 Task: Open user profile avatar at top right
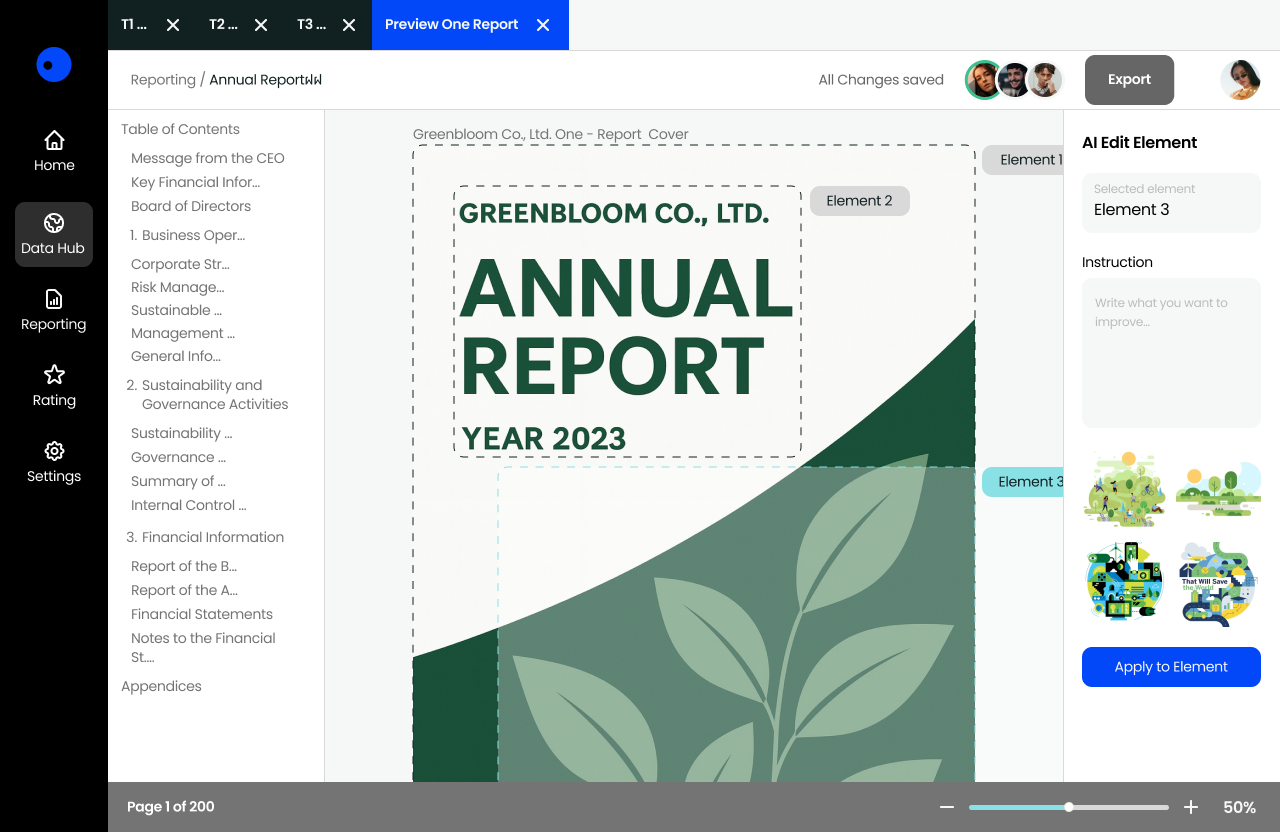(x=1240, y=80)
